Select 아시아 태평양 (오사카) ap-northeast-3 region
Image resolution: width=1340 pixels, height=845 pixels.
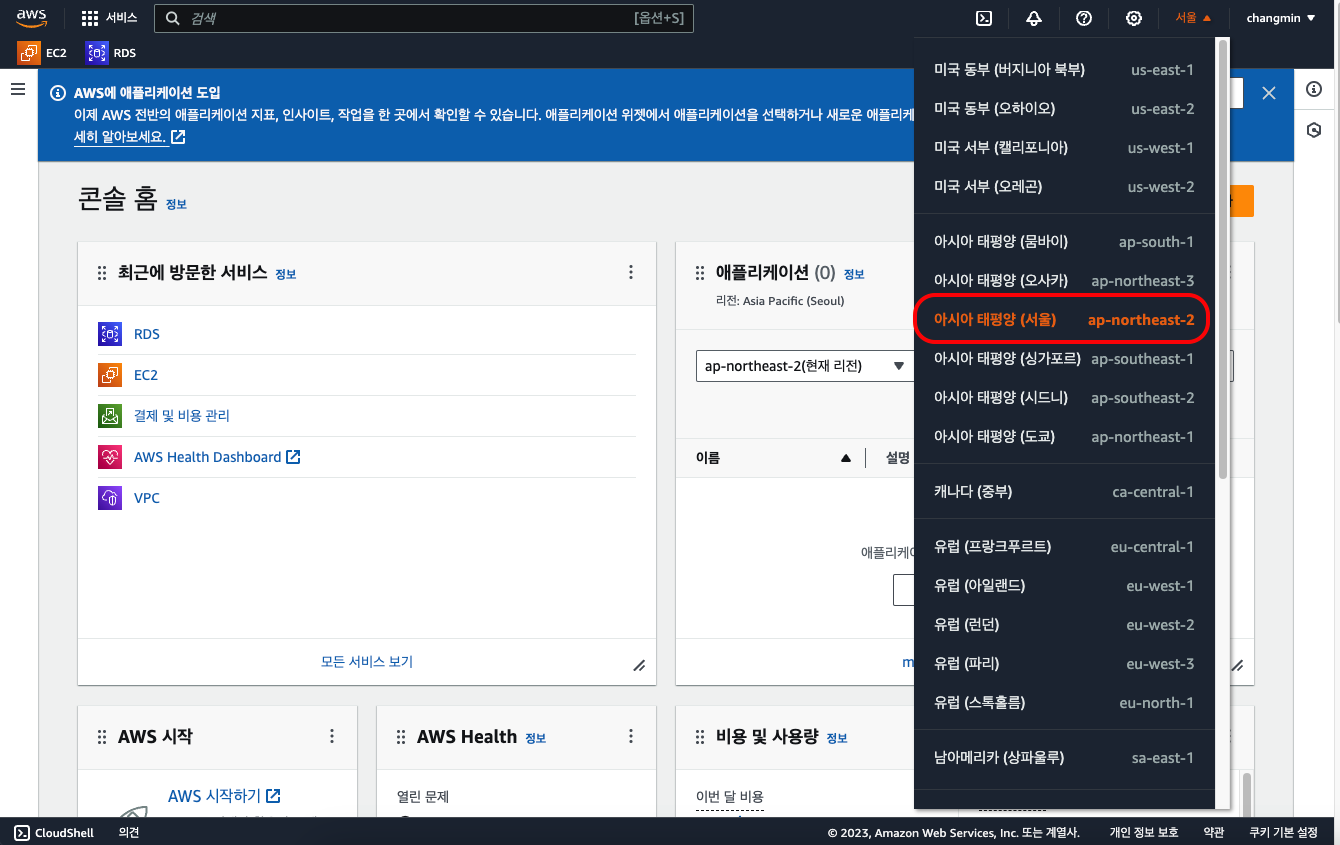tap(1064, 281)
